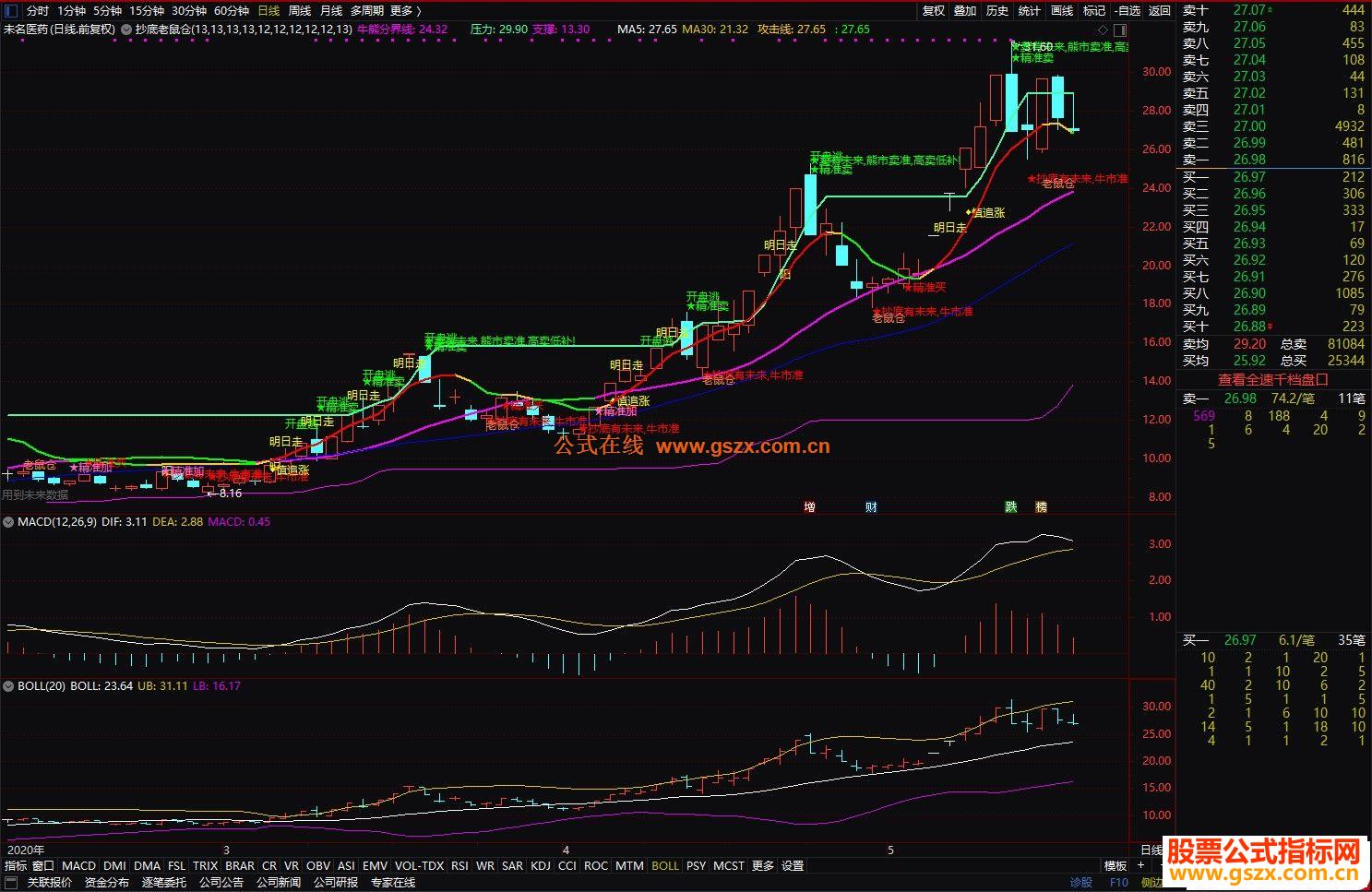Open 公司研报 research reports
Image resolution: width=1372 pixels, height=892 pixels.
(336, 883)
